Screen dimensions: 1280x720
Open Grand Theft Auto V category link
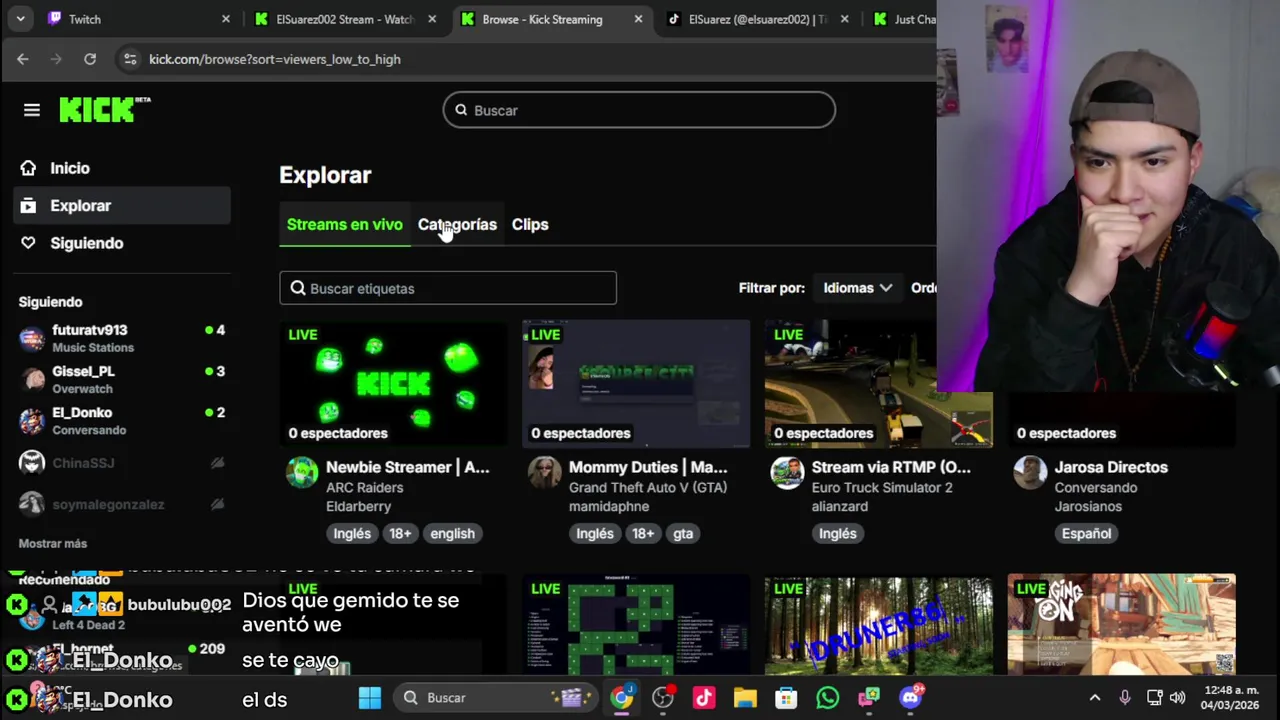point(648,487)
